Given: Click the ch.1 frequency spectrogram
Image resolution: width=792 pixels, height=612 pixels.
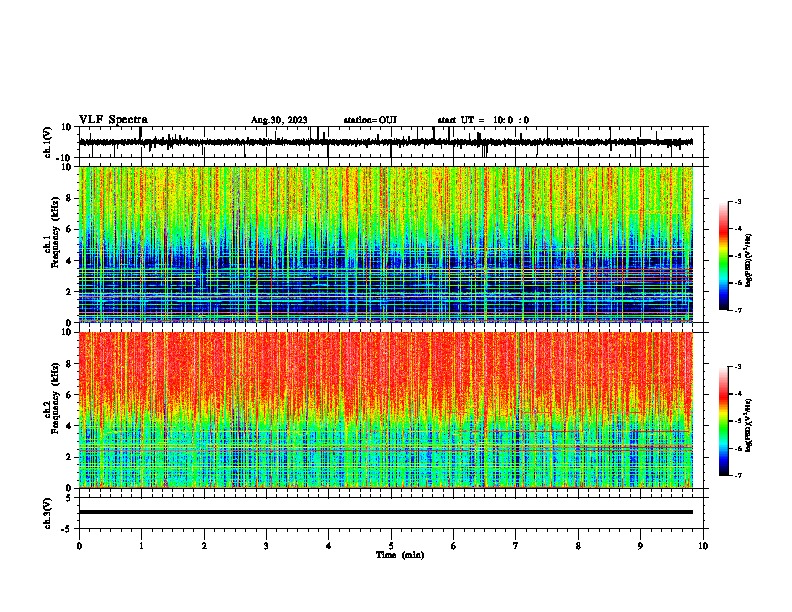Looking at the screenshot, I should coord(386,244).
